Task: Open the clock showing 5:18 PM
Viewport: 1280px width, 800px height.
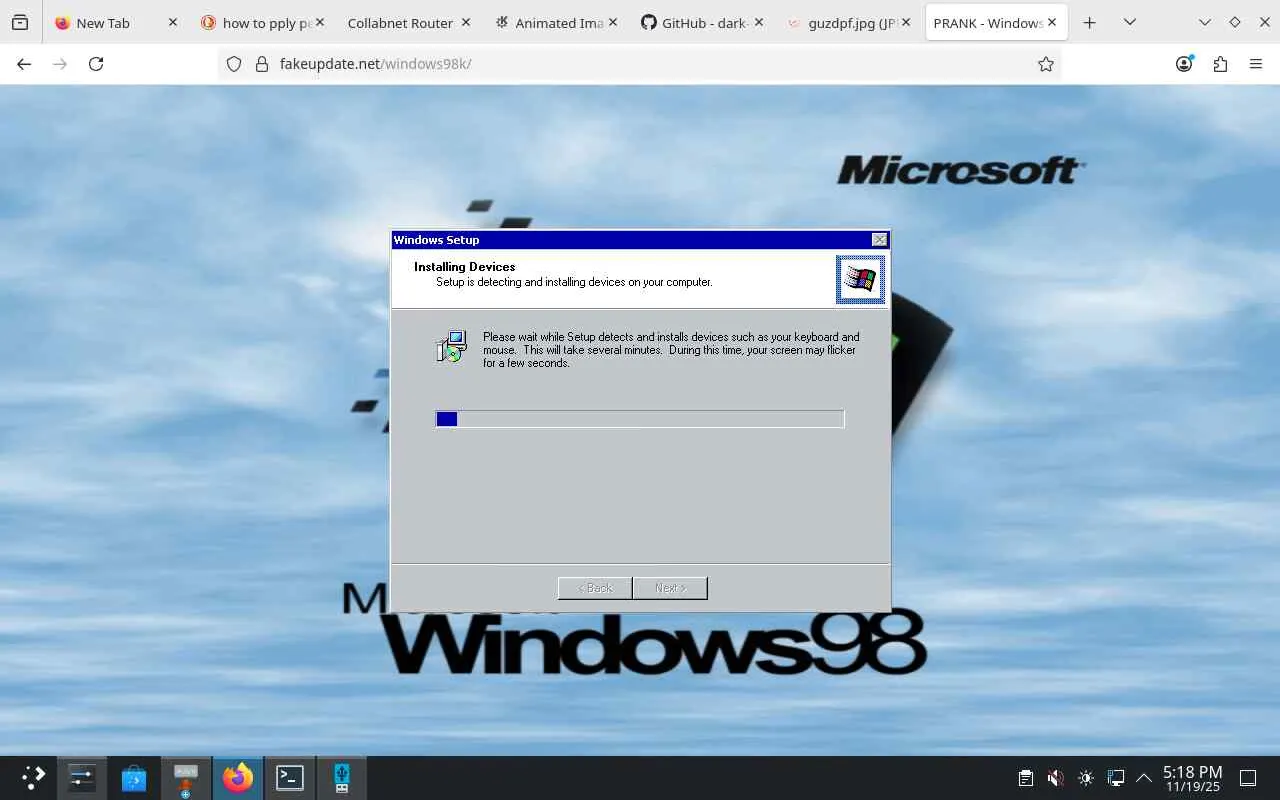Action: coord(1192,778)
